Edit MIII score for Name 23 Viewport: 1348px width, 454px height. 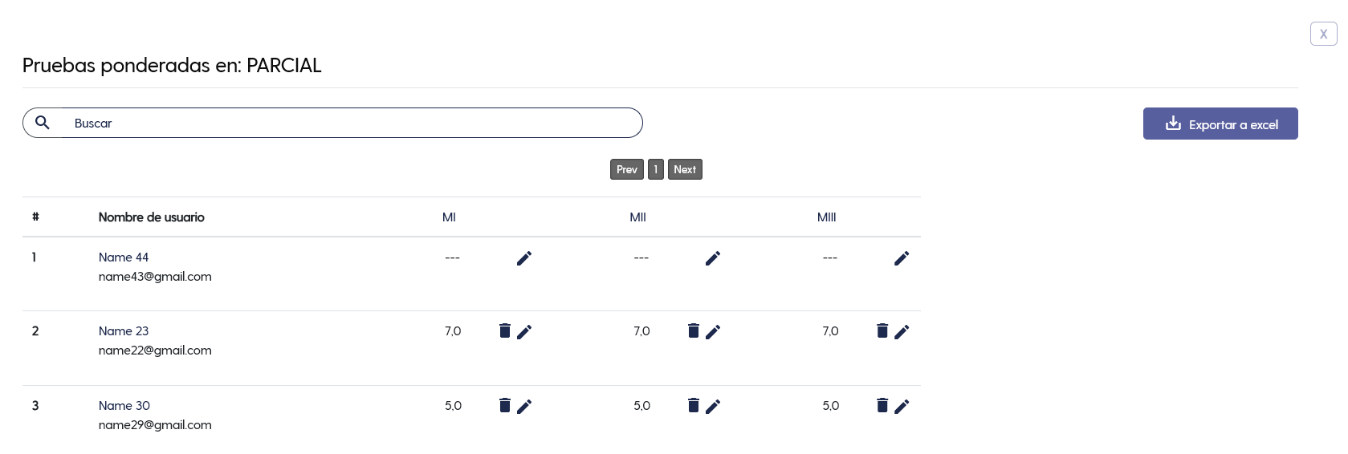tap(902, 332)
